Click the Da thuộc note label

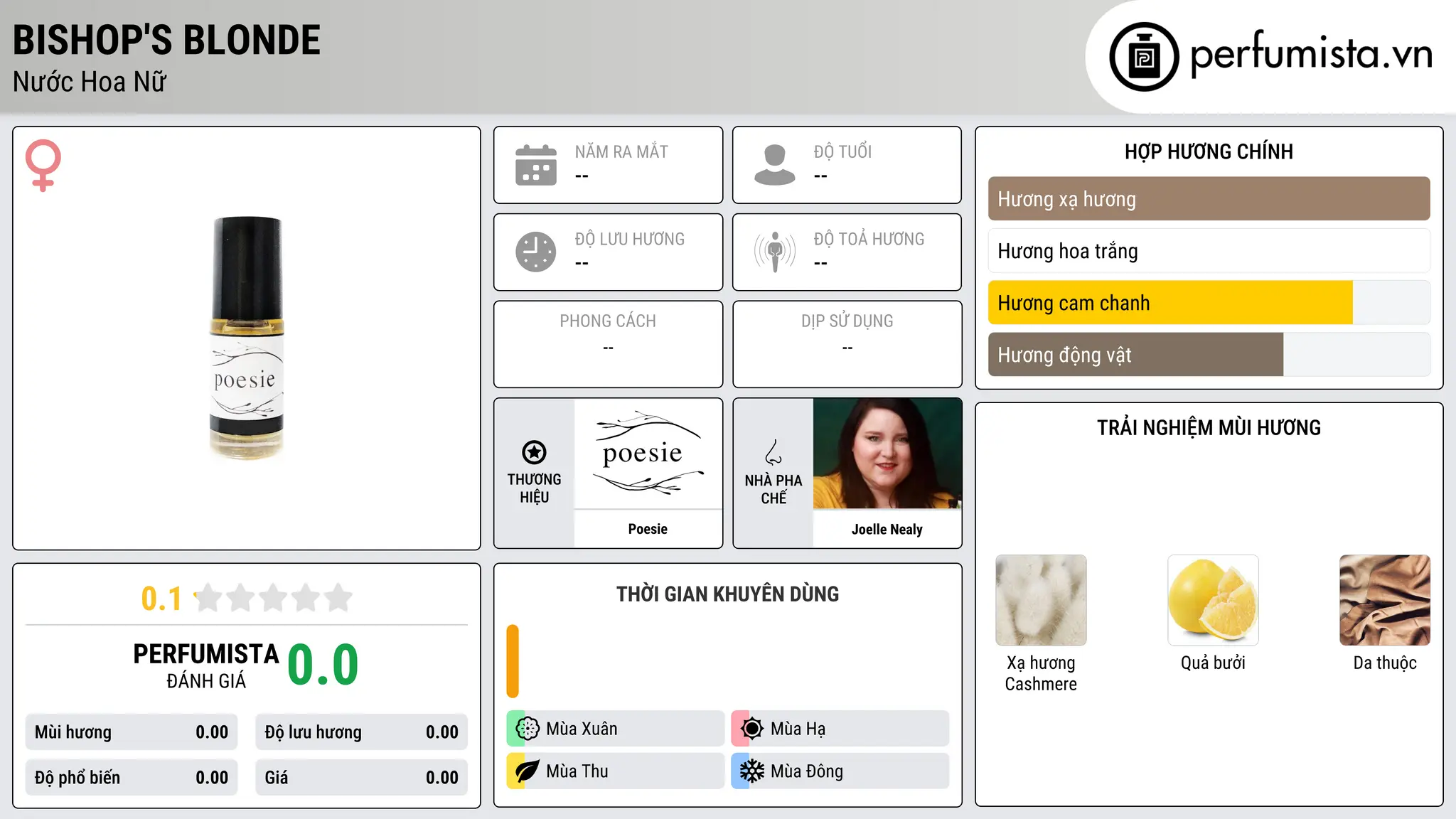[x=1385, y=663]
